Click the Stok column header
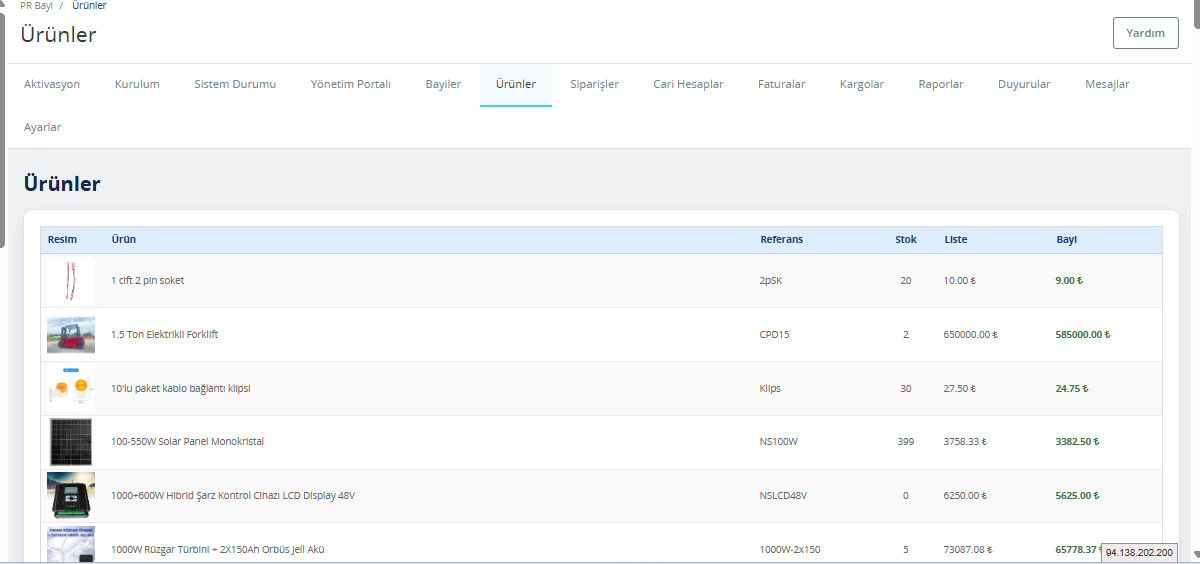1200x564 pixels. pos(906,240)
